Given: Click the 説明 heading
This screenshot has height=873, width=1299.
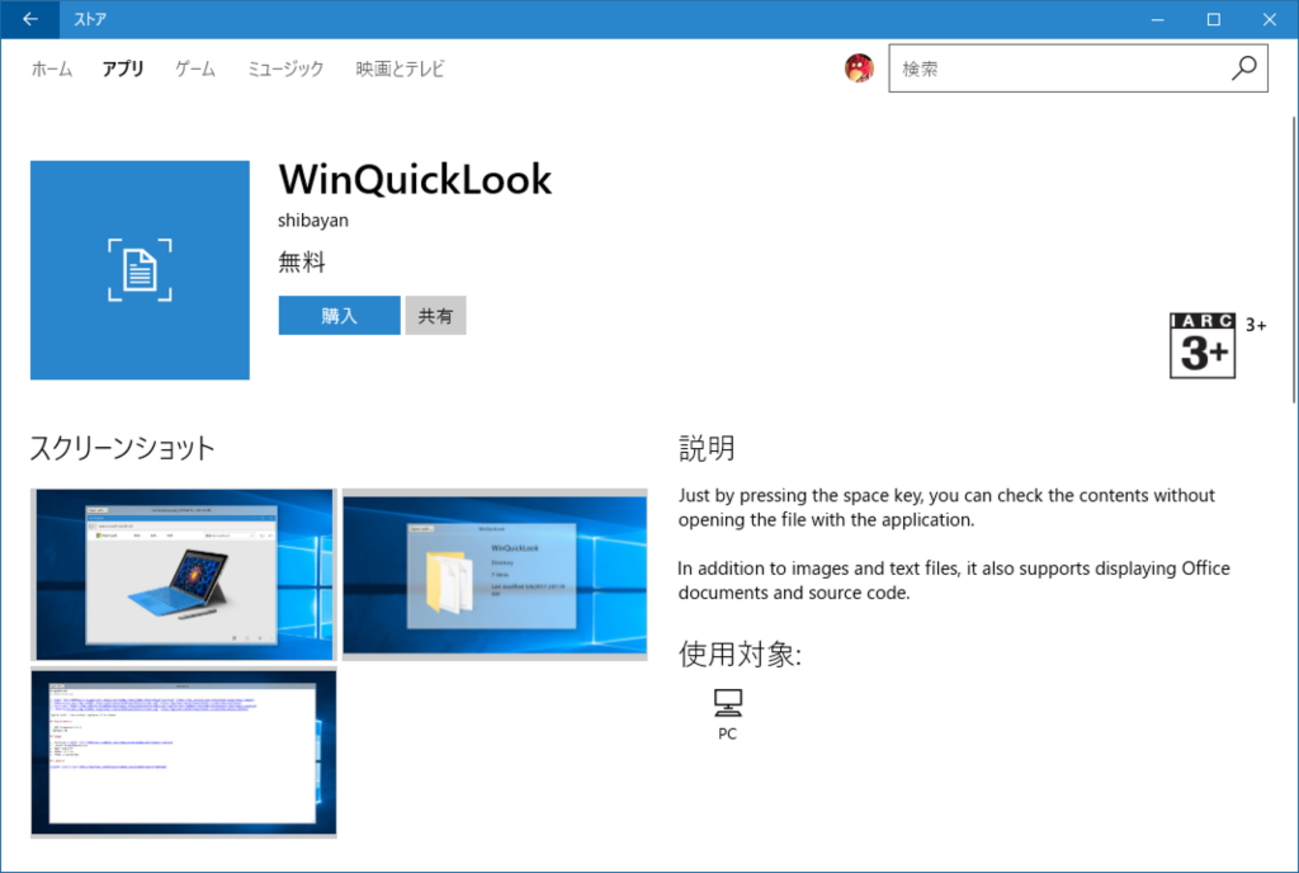Looking at the screenshot, I should (x=707, y=448).
